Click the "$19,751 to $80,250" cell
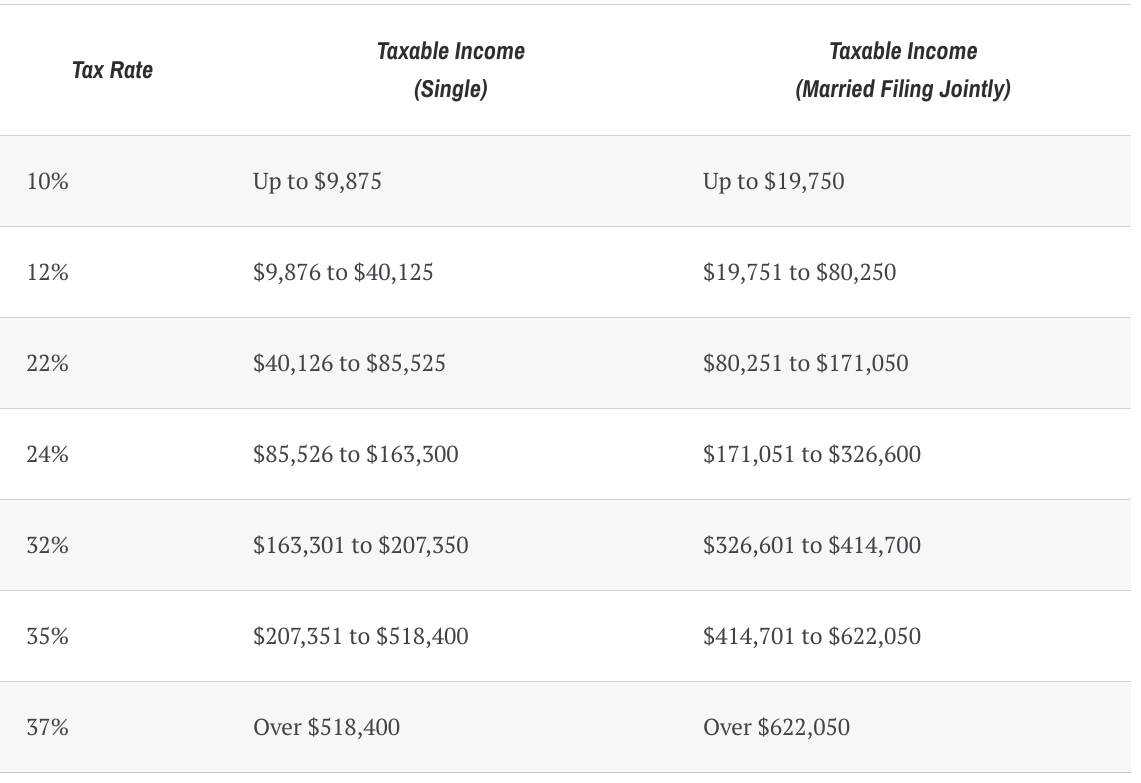The image size is (1141, 783). [x=799, y=272]
